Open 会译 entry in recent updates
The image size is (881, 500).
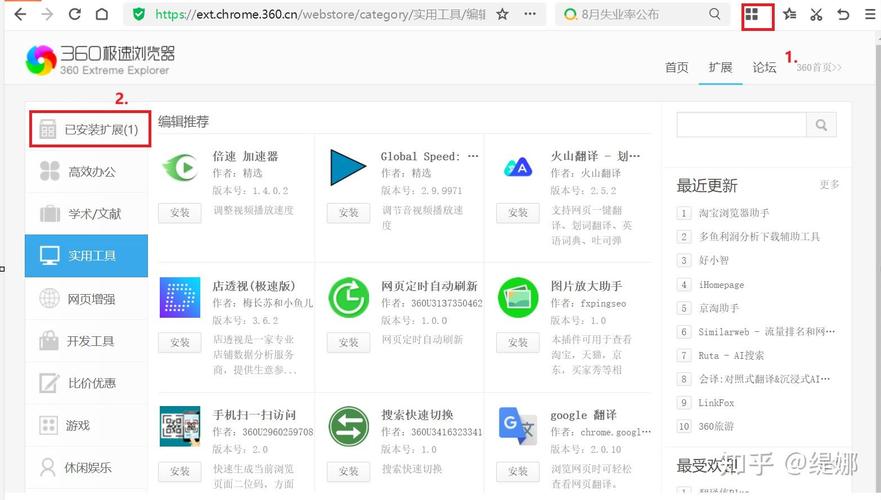point(764,379)
